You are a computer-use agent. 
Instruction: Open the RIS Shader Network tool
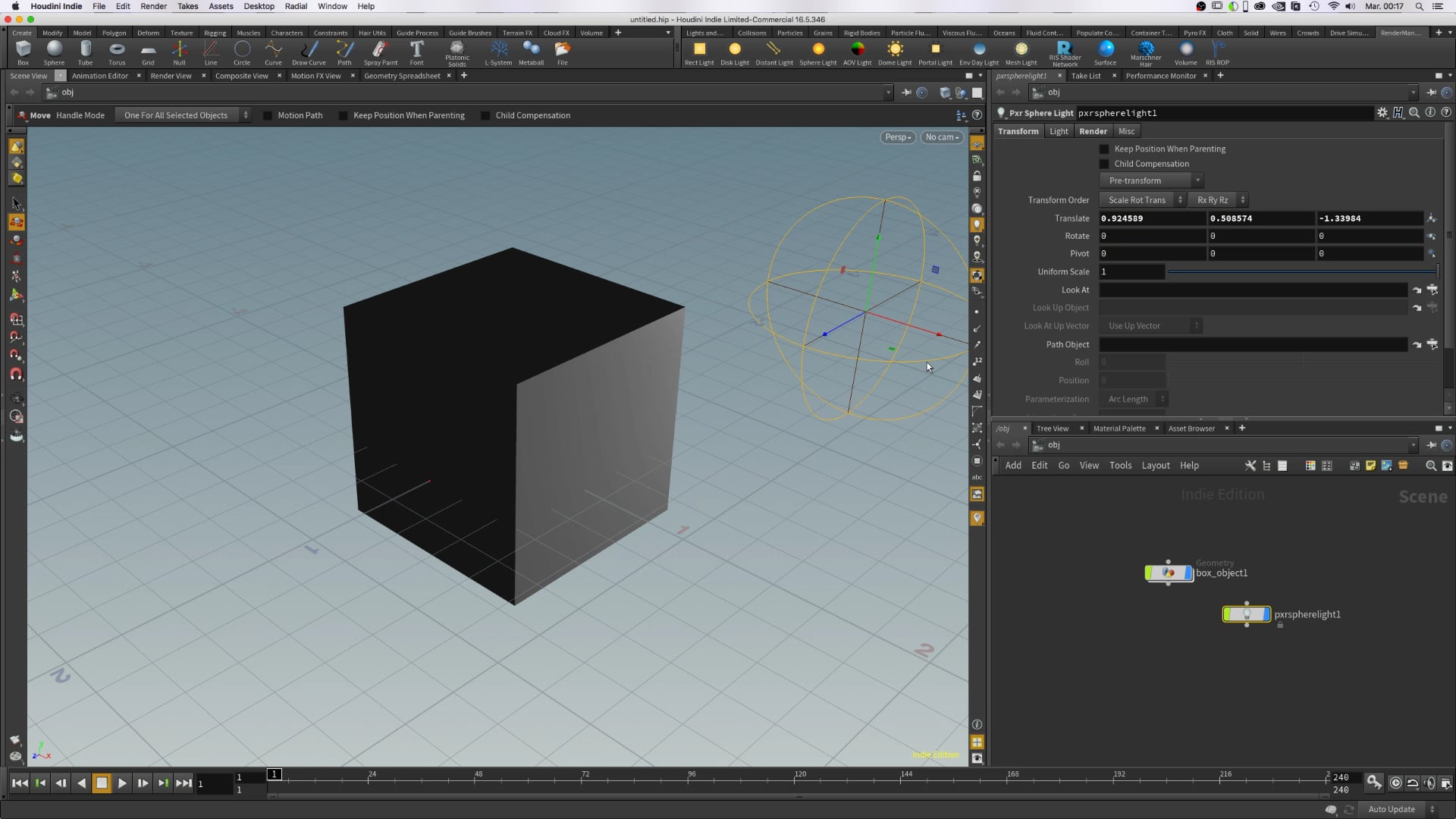(1065, 54)
